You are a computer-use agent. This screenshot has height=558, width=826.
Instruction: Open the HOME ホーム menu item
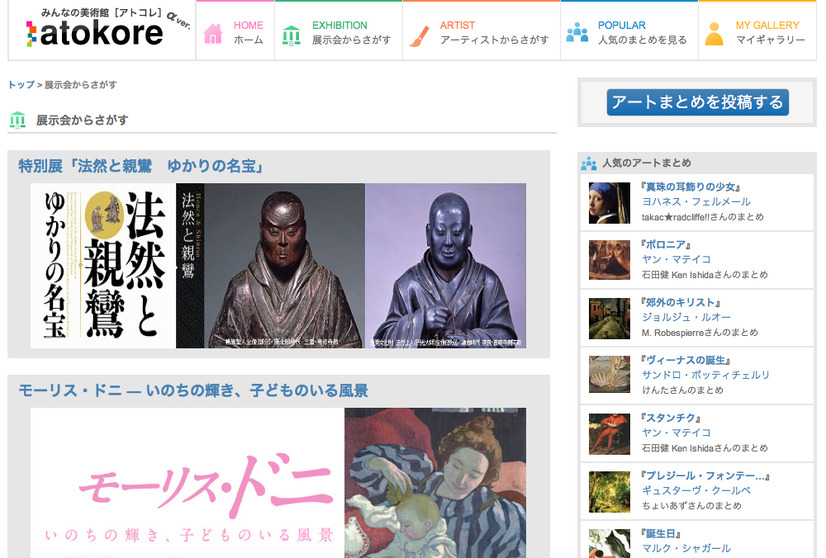[x=235, y=31]
